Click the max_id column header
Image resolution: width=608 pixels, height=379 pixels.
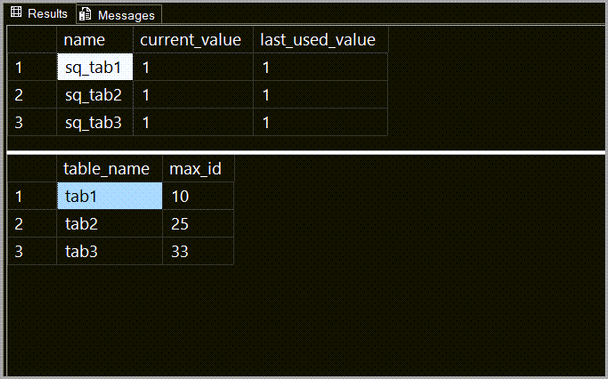(x=198, y=168)
